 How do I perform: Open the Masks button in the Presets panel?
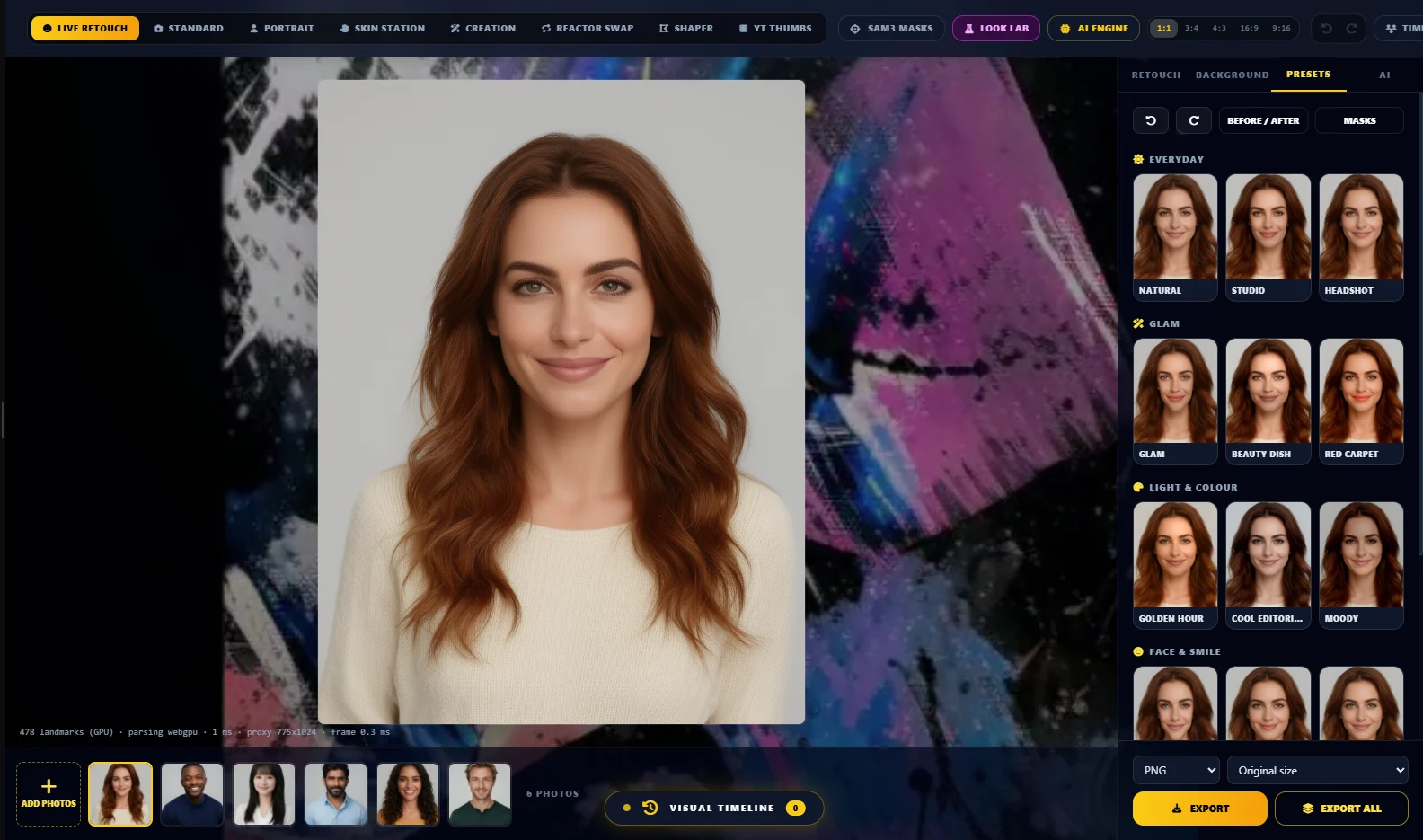1359,120
